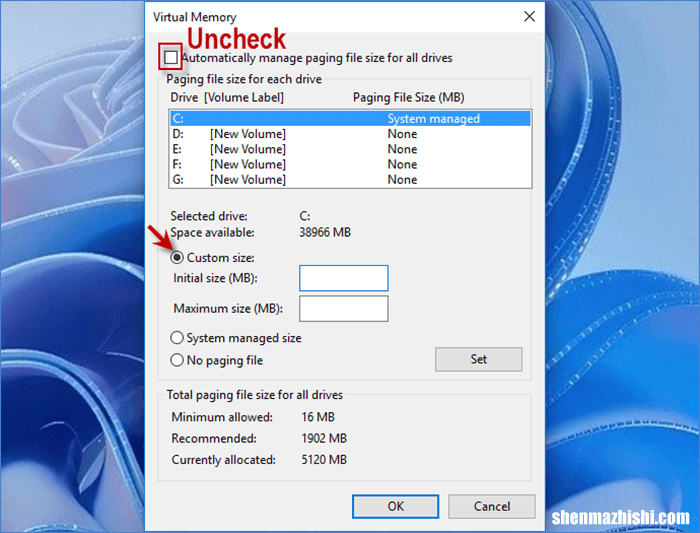Click the Initial size (MB) field

point(344,278)
